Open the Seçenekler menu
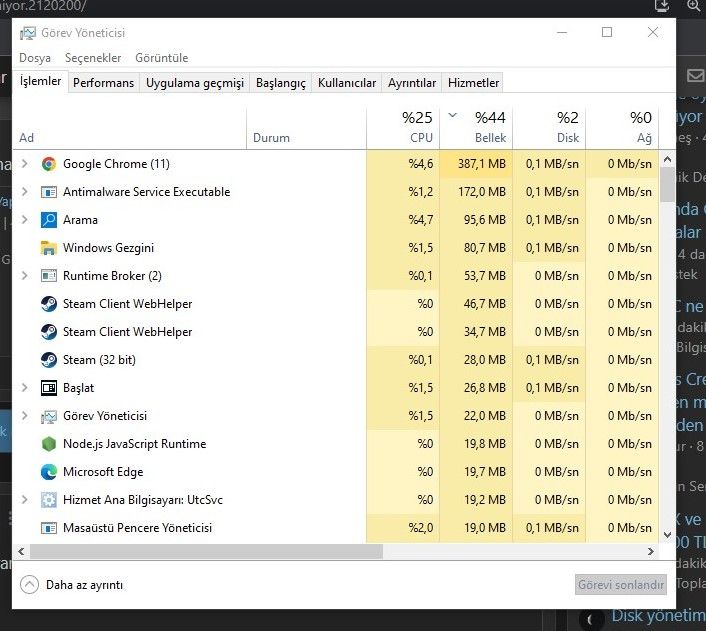The width and height of the screenshot is (706, 631). pyautogui.click(x=93, y=58)
